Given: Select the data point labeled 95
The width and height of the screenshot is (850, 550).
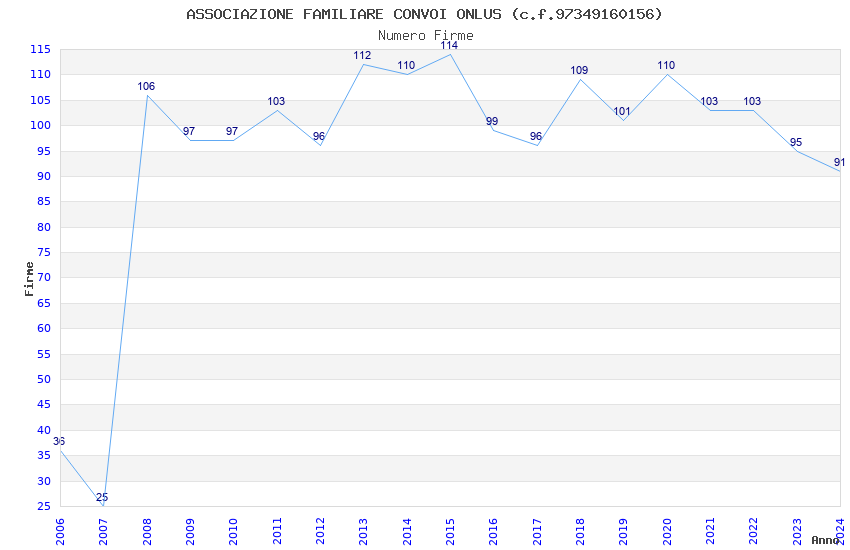Looking at the screenshot, I should pyautogui.click(x=796, y=143).
